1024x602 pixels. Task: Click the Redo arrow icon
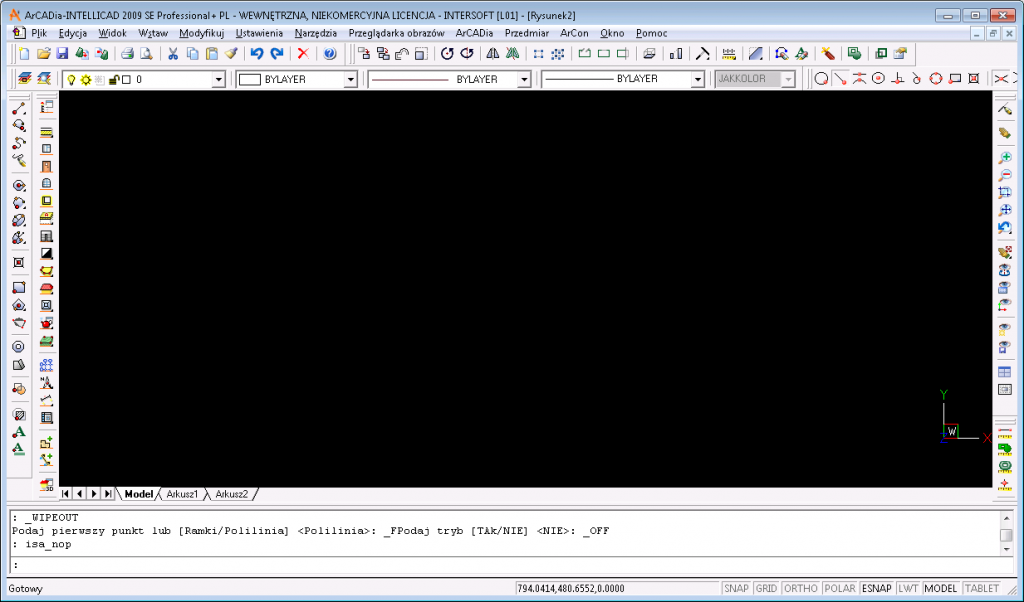(277, 53)
